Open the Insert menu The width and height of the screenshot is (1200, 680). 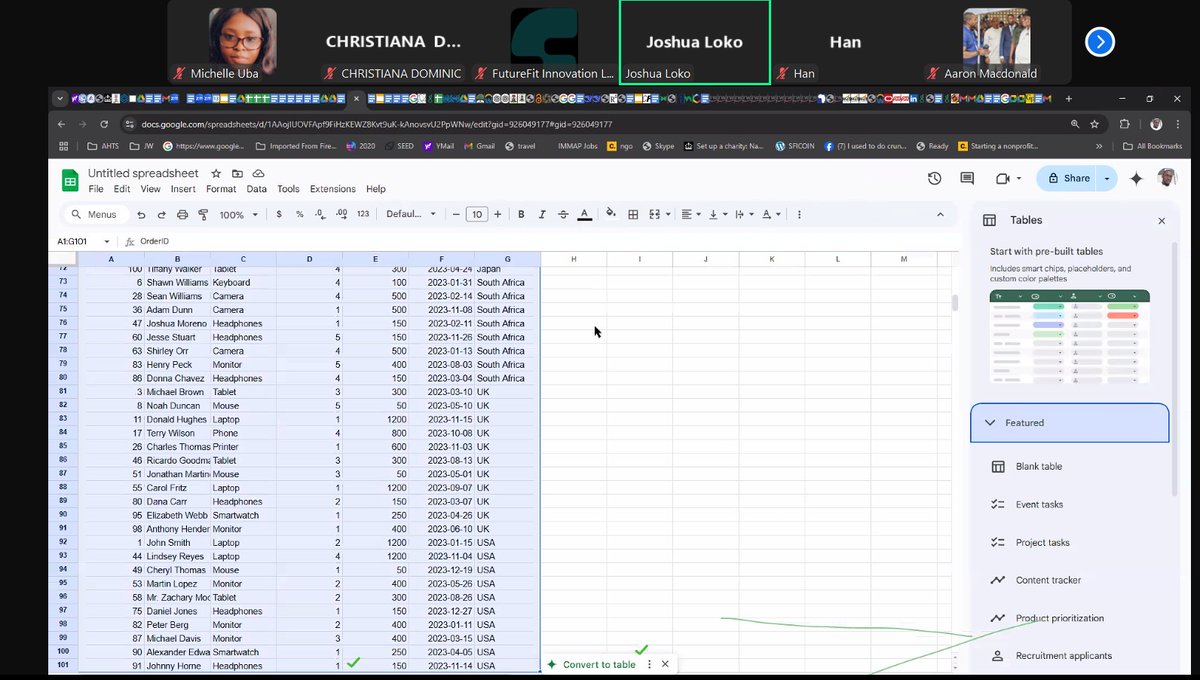click(183, 189)
